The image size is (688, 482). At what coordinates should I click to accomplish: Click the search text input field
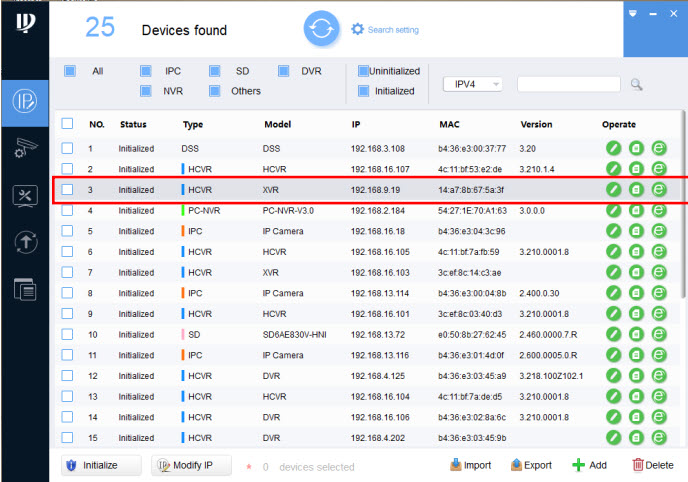pyautogui.click(x=569, y=84)
